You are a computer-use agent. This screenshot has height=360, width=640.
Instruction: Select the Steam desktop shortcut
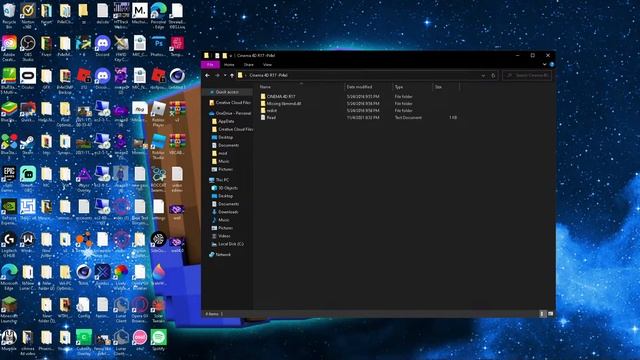click(28, 144)
